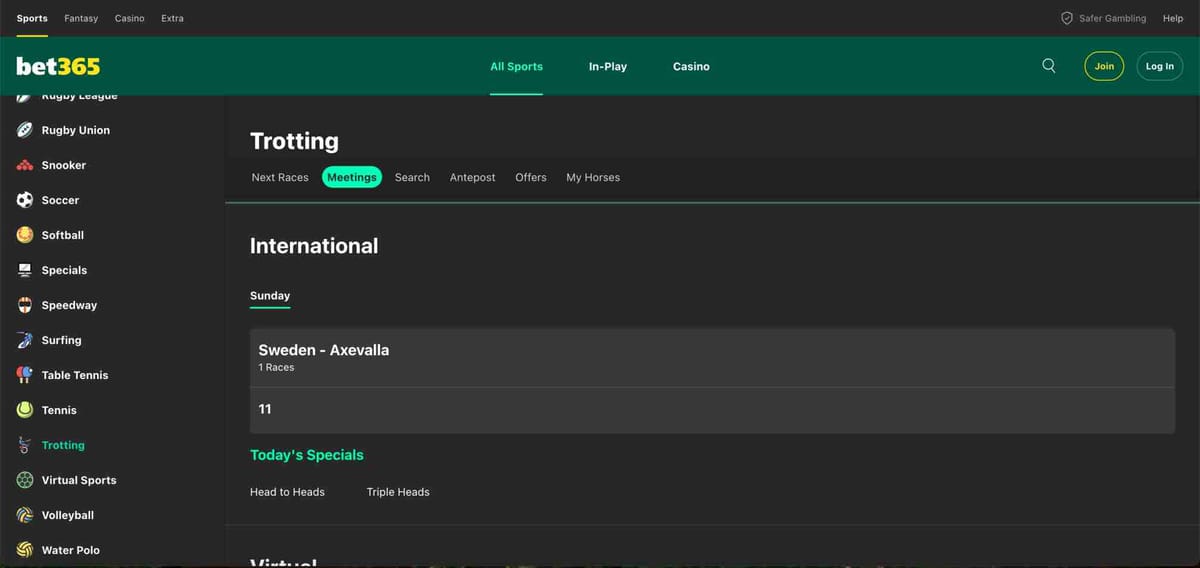Click the Virtual Sports icon
The height and width of the screenshot is (568, 1200).
tap(25, 480)
